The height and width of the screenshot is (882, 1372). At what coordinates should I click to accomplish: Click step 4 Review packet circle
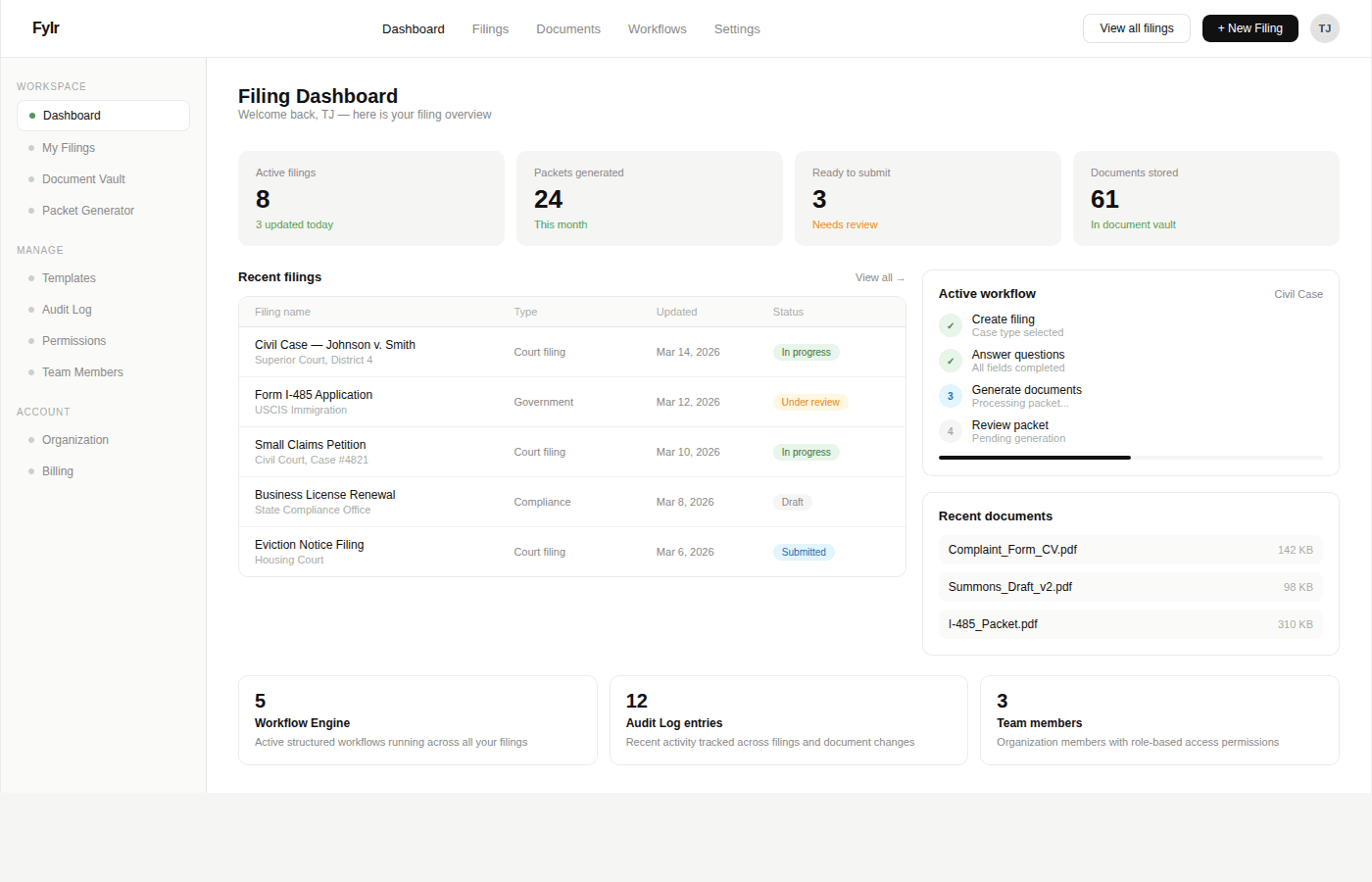[x=950, y=431]
